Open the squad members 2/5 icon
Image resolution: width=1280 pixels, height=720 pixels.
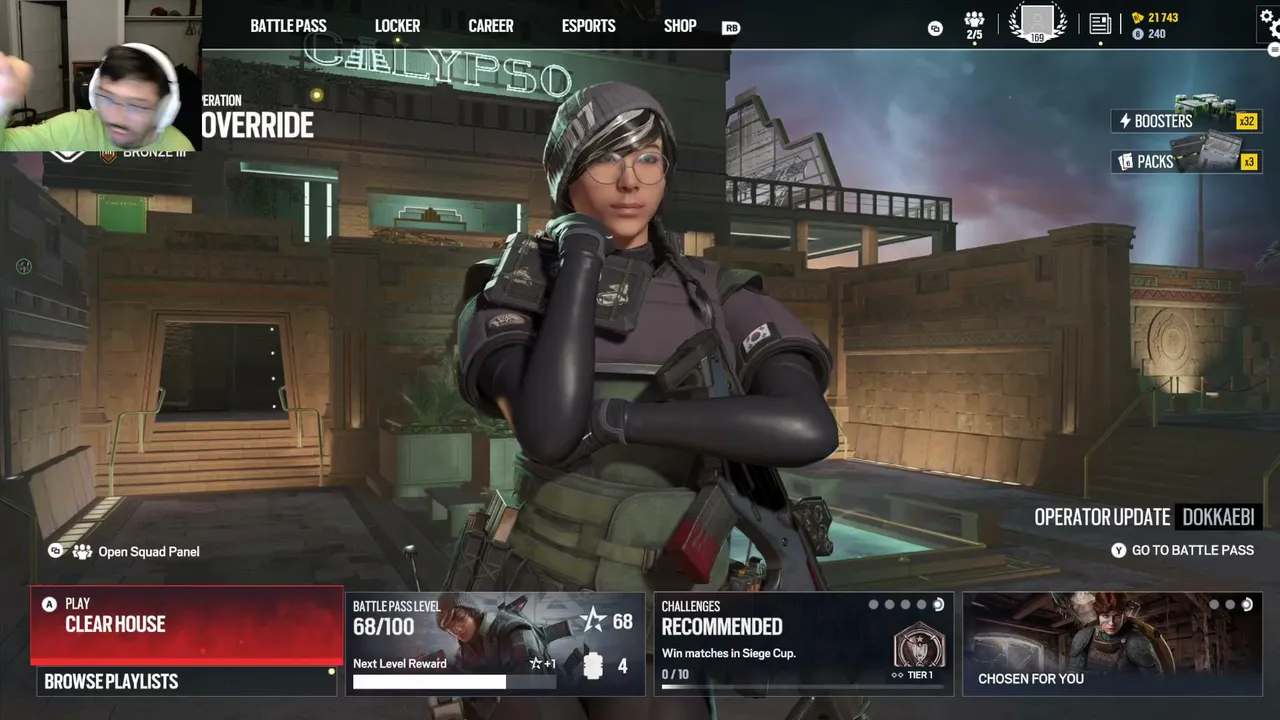tap(974, 26)
